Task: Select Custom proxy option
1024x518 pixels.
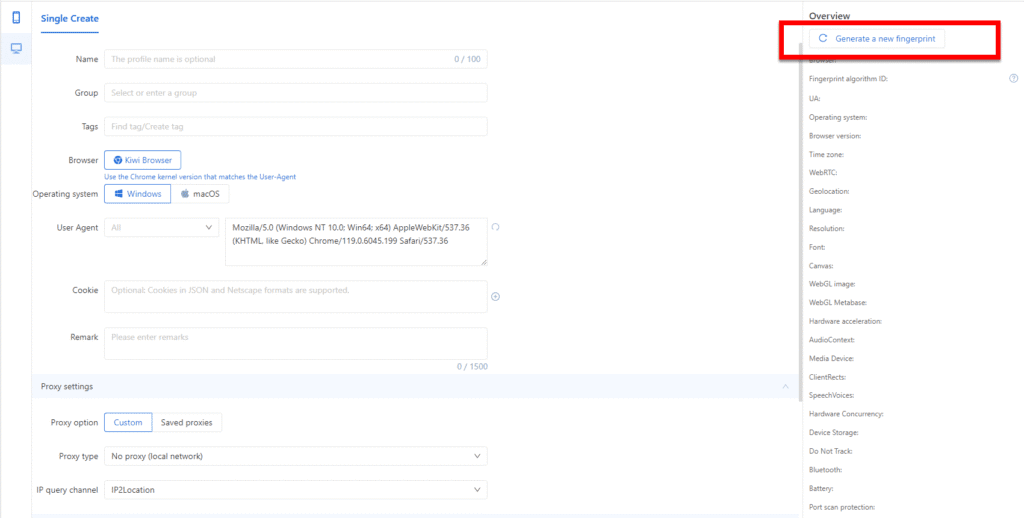Action: (x=128, y=423)
